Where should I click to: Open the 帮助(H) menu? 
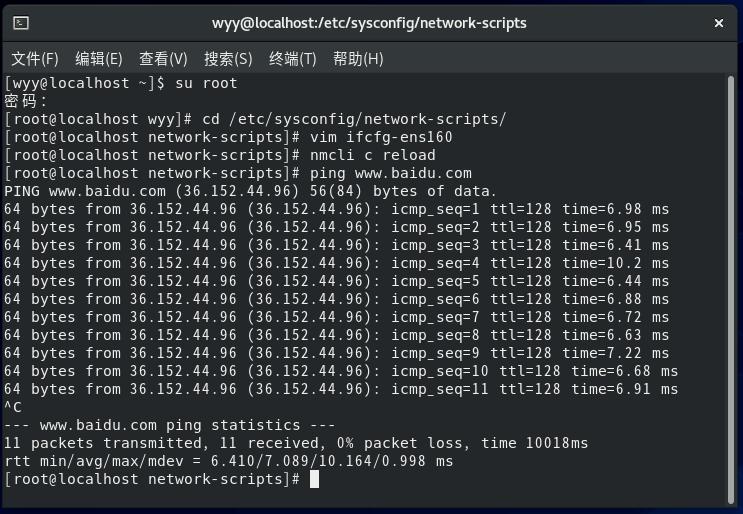click(x=358, y=59)
